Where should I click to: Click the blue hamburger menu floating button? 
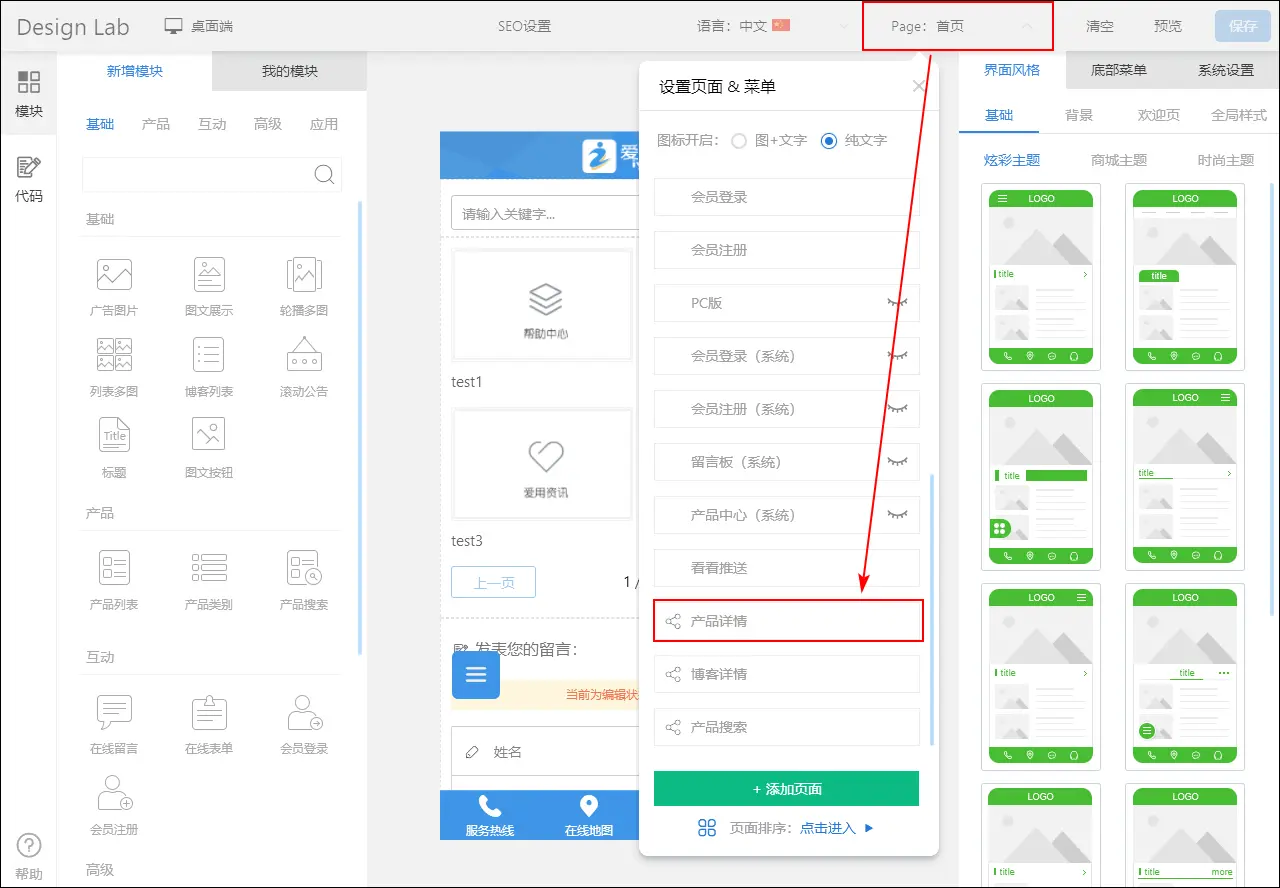coord(476,675)
